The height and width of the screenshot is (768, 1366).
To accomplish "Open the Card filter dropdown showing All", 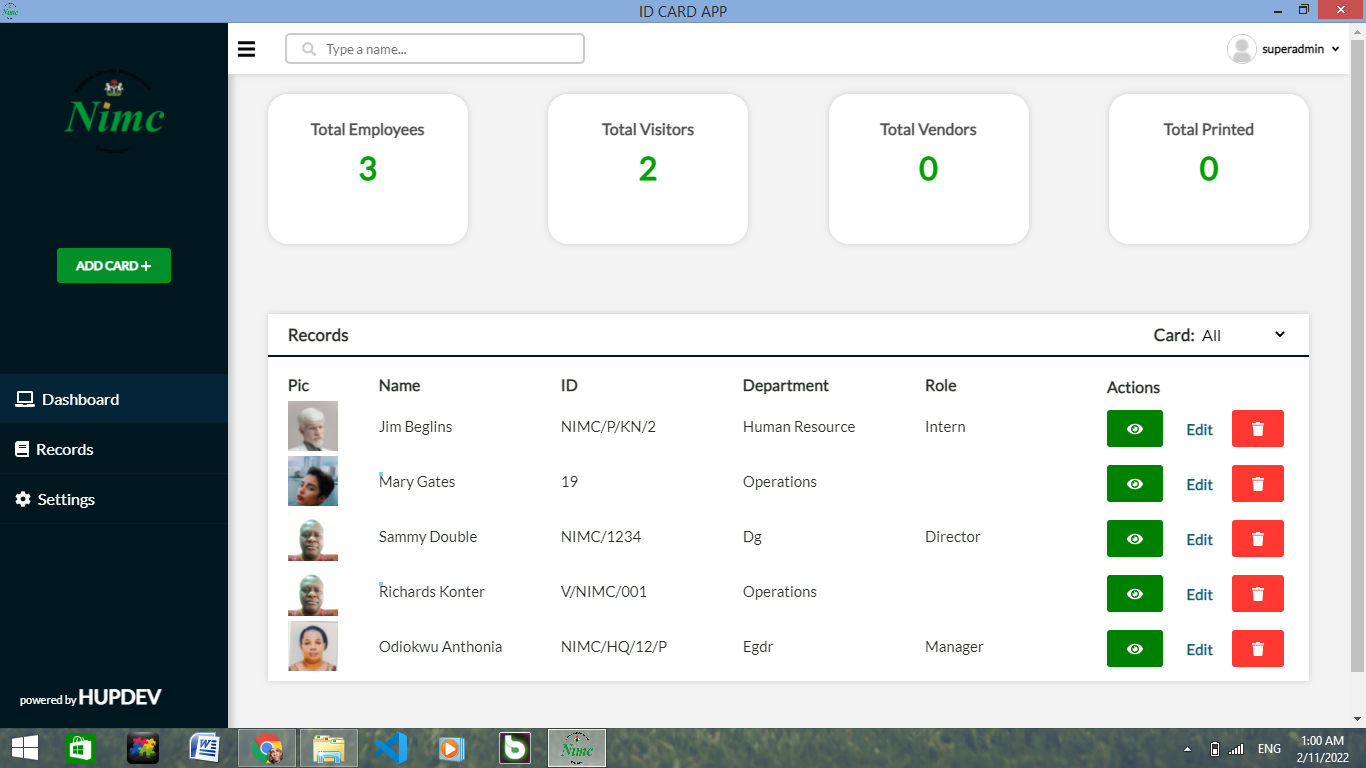I will point(1244,335).
